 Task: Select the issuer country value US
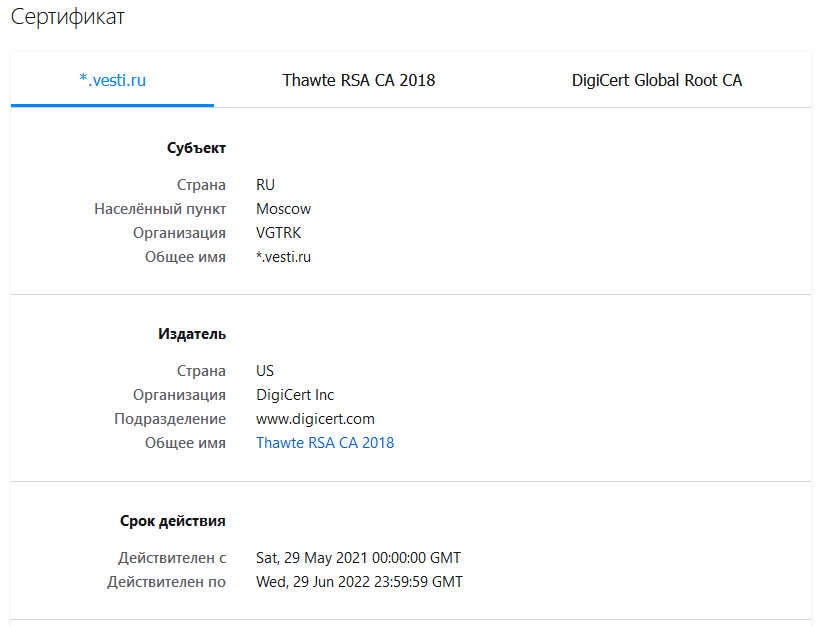click(264, 370)
